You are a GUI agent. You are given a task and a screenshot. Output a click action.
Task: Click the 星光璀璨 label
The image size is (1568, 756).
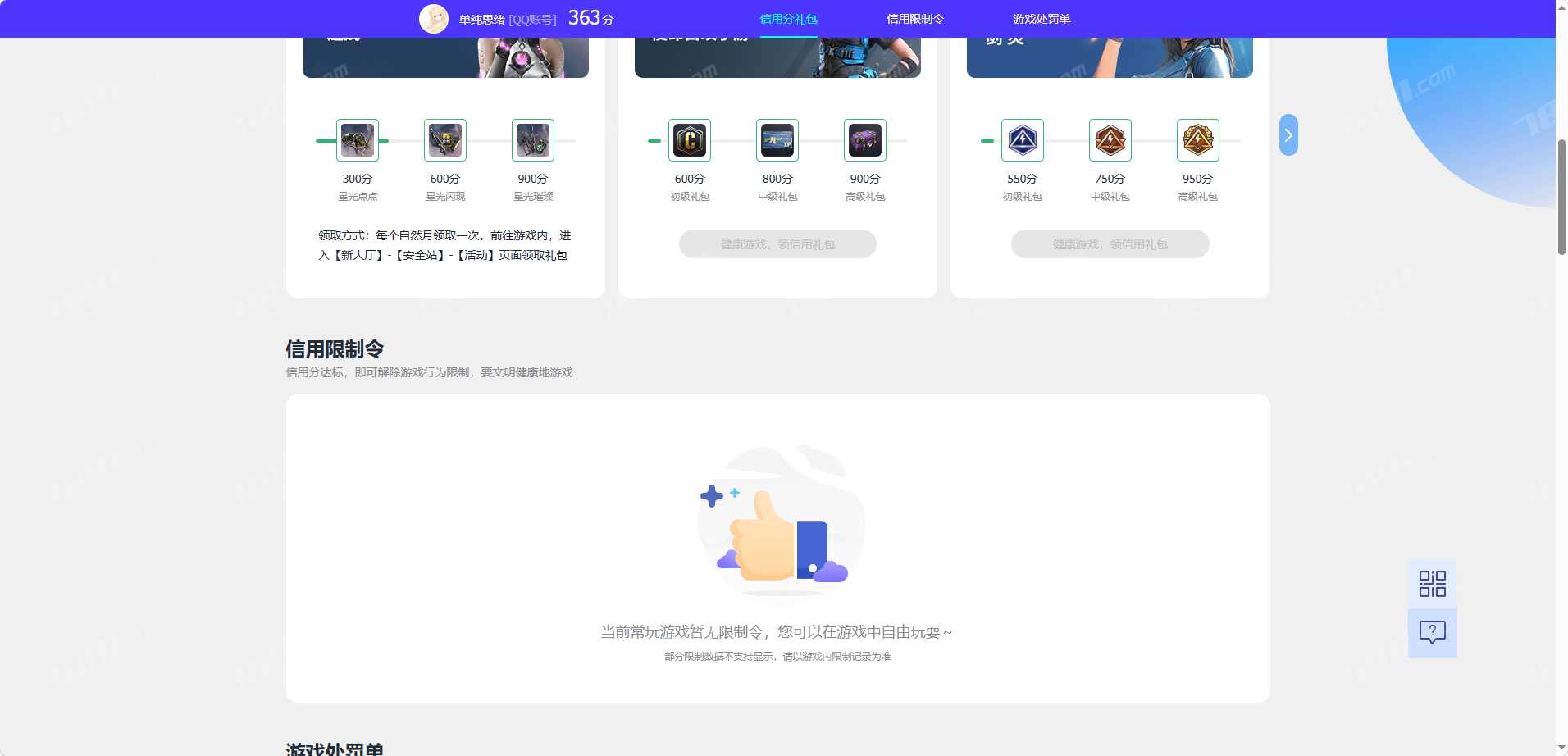533,197
